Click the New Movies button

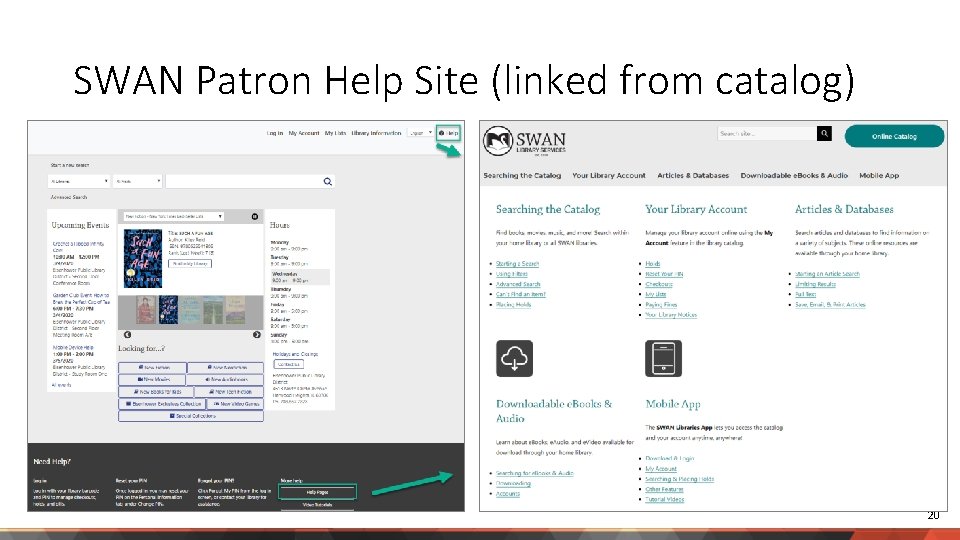(x=152, y=380)
